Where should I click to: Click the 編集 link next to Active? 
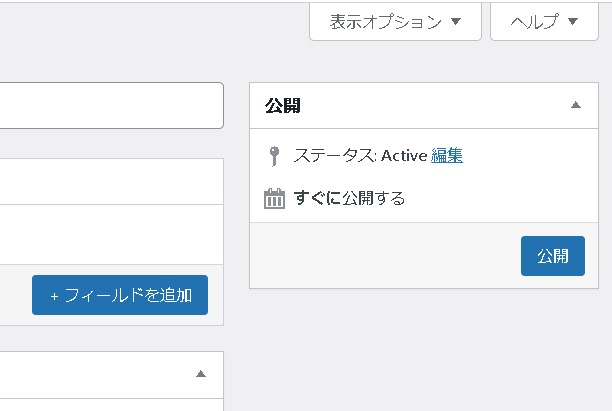pyautogui.click(x=447, y=156)
